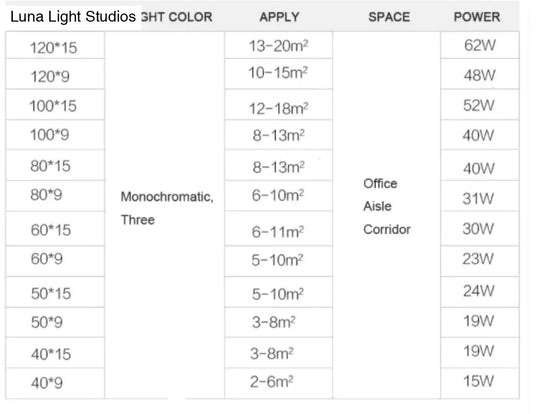540x414 pixels.
Task: Click the 120*9 size cell
Action: [x=55, y=74]
